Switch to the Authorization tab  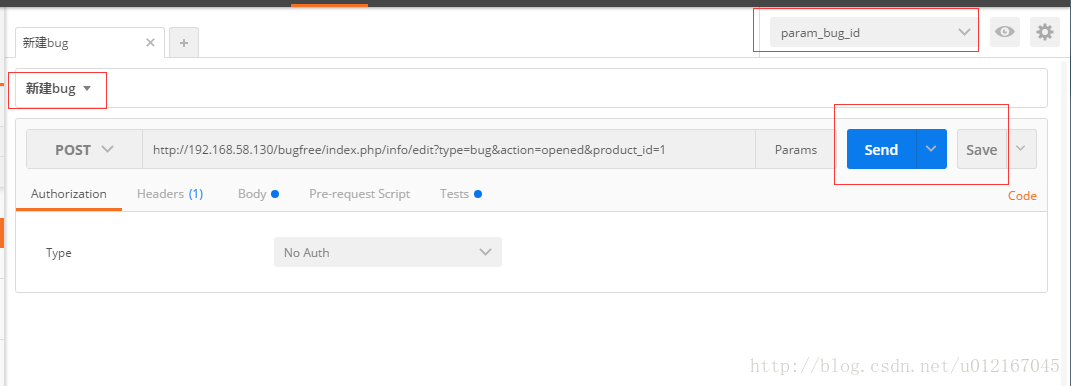point(69,194)
